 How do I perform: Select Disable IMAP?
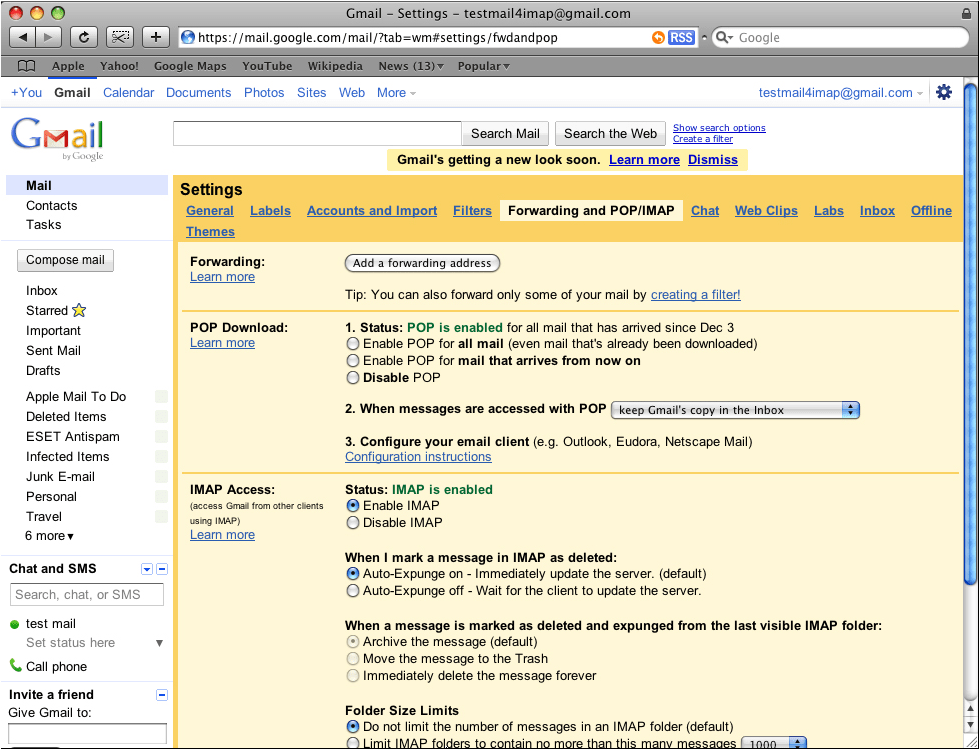(x=353, y=523)
